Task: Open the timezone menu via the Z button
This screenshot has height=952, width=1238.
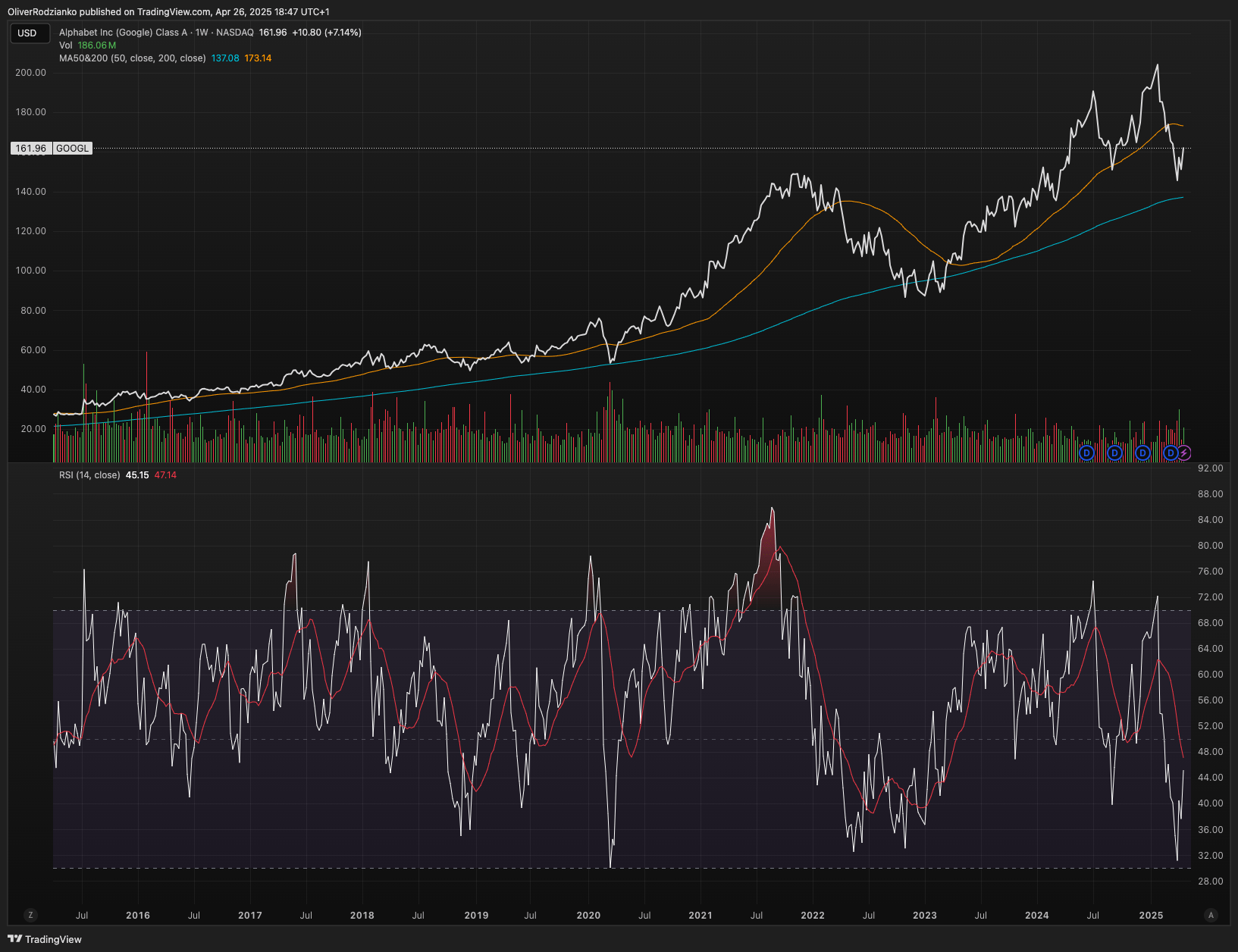Action: tap(30, 915)
